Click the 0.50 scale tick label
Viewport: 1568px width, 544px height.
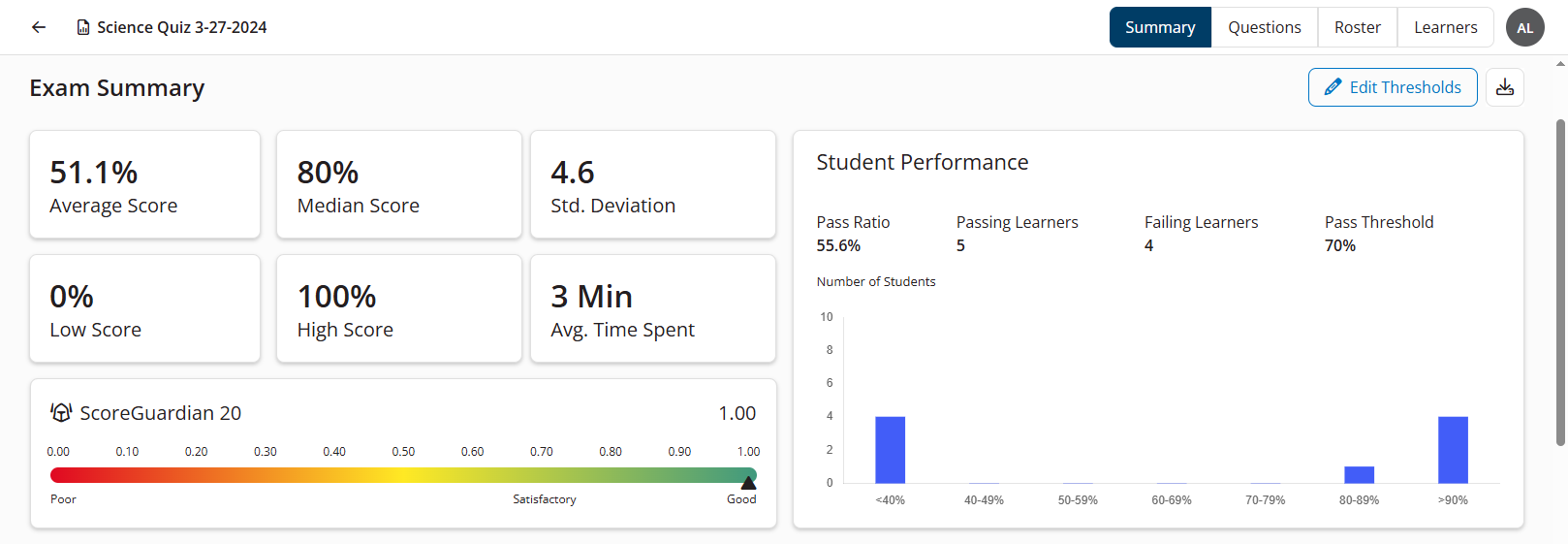tap(403, 452)
